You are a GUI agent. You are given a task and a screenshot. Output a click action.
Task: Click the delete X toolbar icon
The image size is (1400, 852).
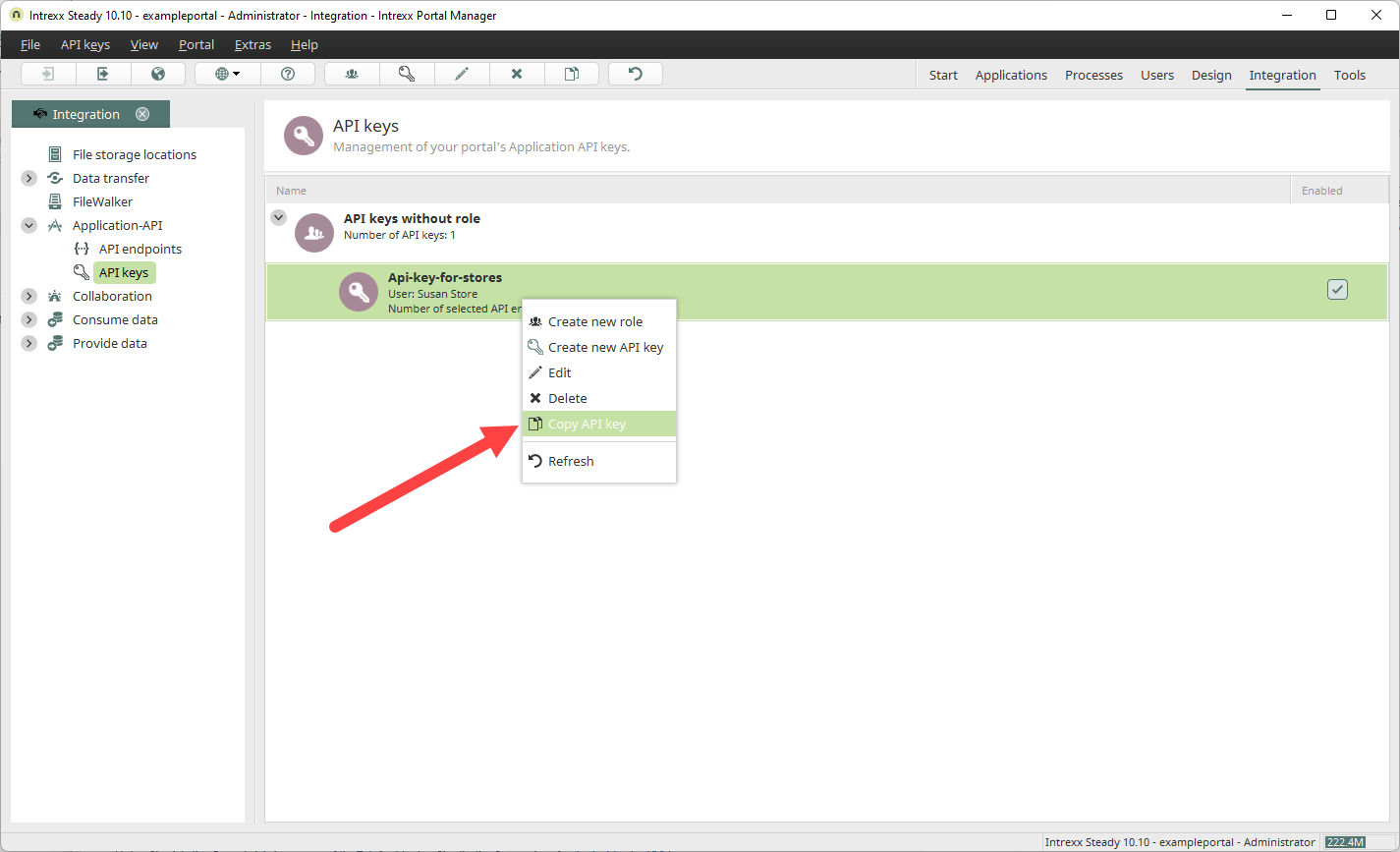[517, 74]
